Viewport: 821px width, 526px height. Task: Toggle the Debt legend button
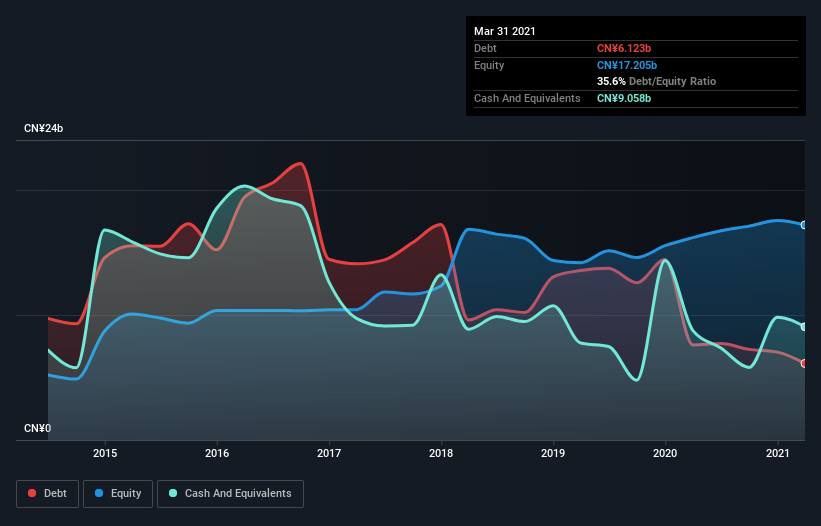pos(48,494)
